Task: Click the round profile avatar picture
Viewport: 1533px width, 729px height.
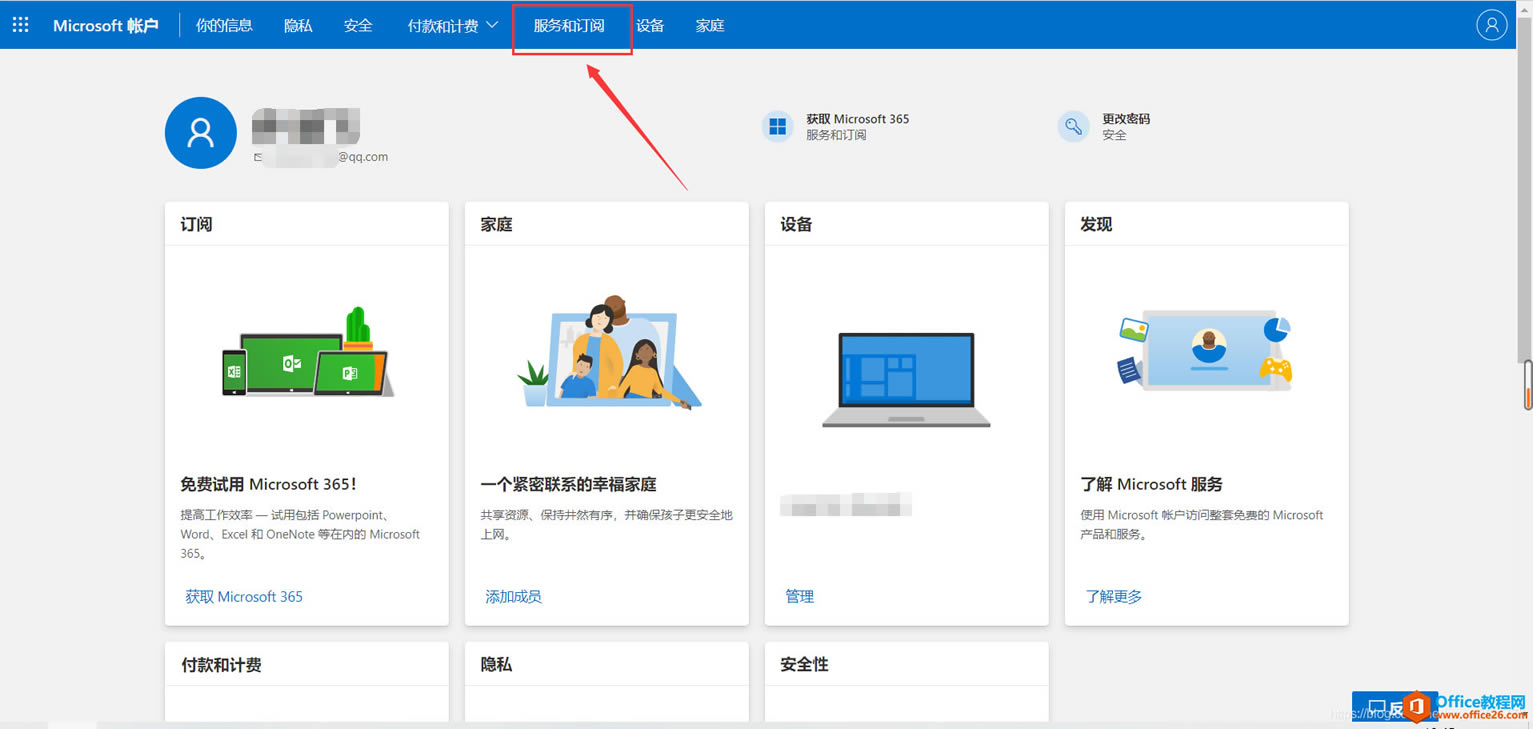Action: pos(200,132)
